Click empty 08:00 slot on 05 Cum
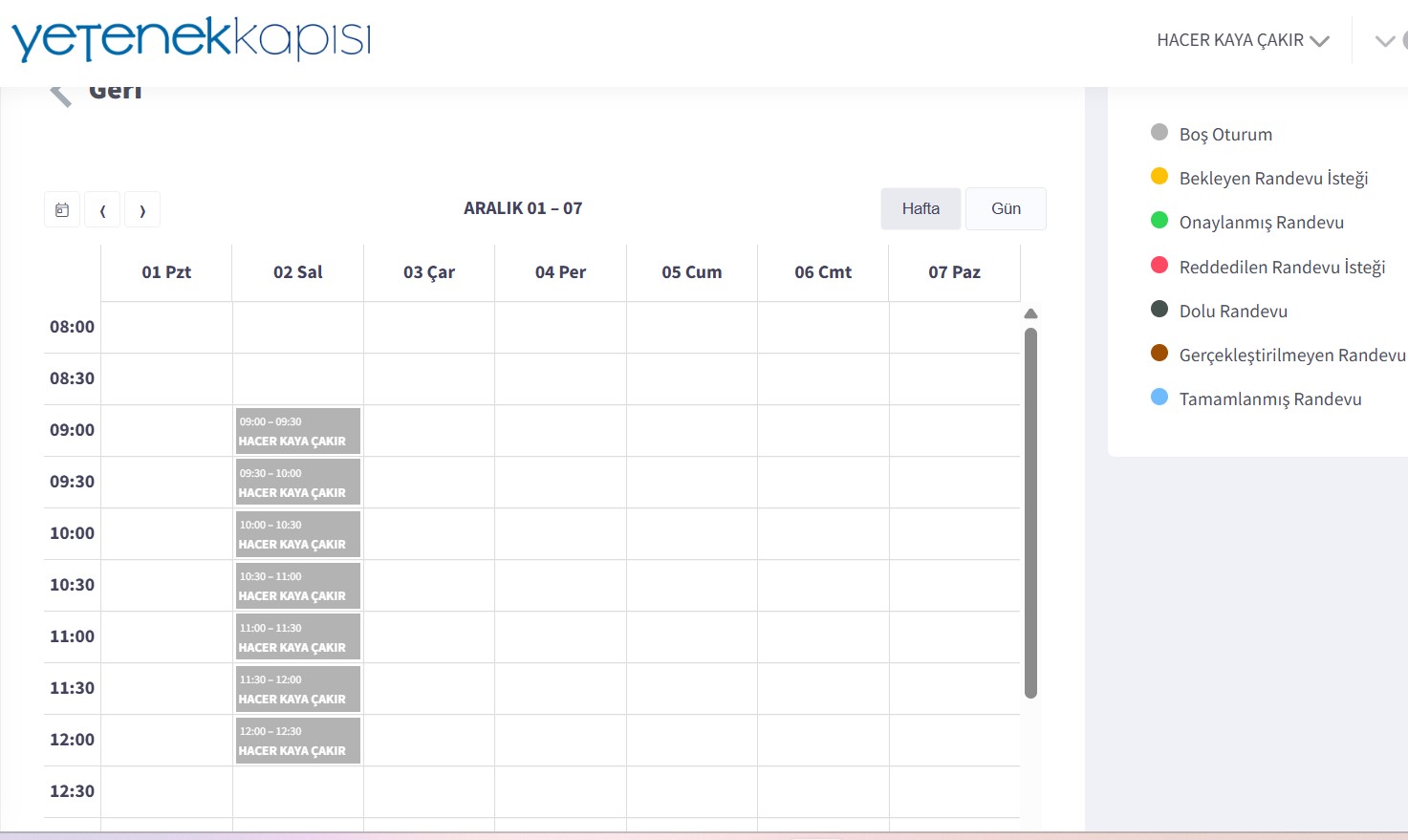 (x=692, y=328)
